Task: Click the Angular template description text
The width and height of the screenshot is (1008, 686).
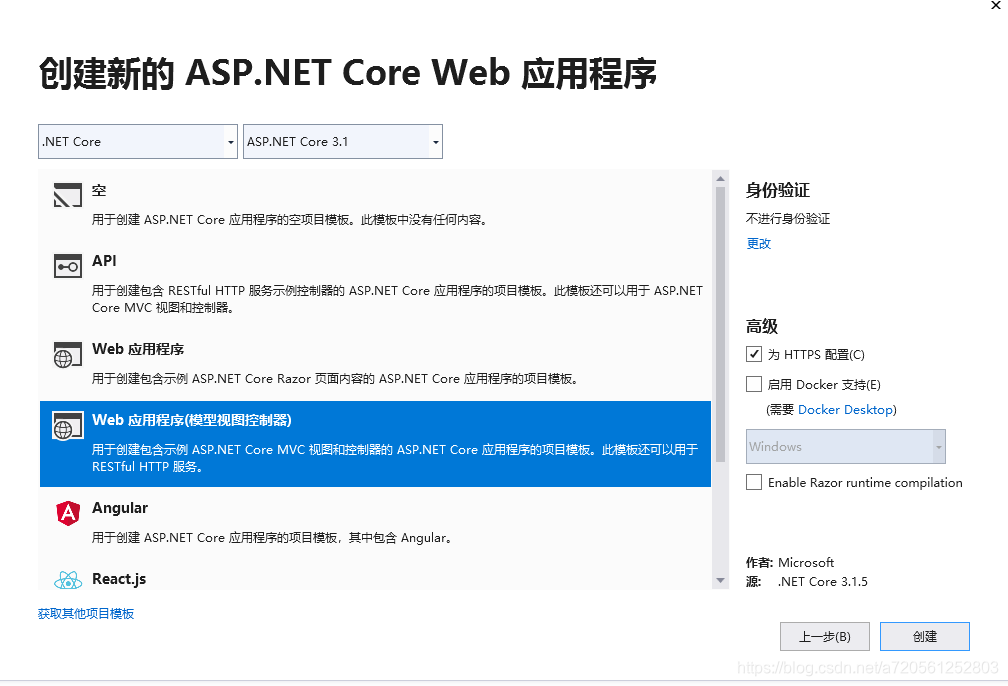Action: pyautogui.click(x=272, y=537)
